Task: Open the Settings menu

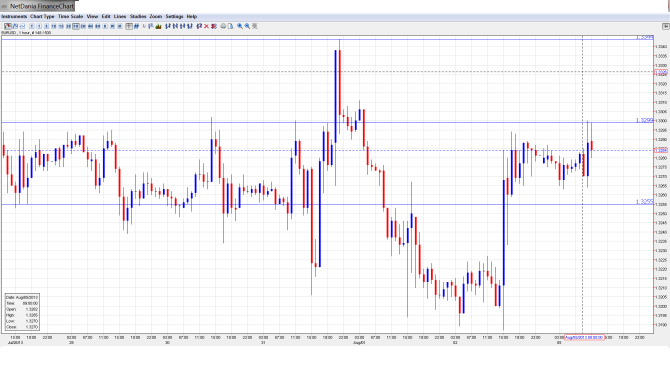Action: click(174, 16)
